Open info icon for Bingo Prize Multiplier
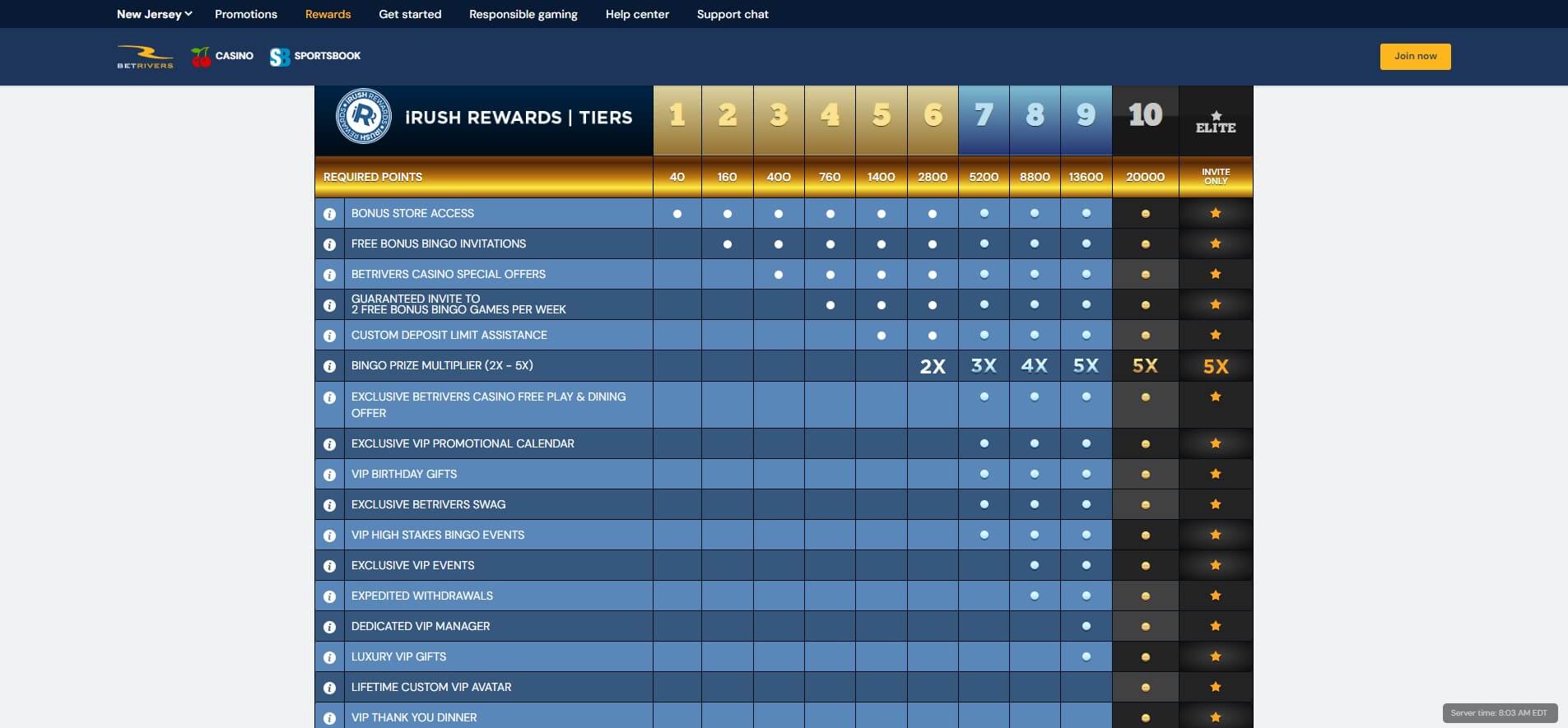 point(329,366)
